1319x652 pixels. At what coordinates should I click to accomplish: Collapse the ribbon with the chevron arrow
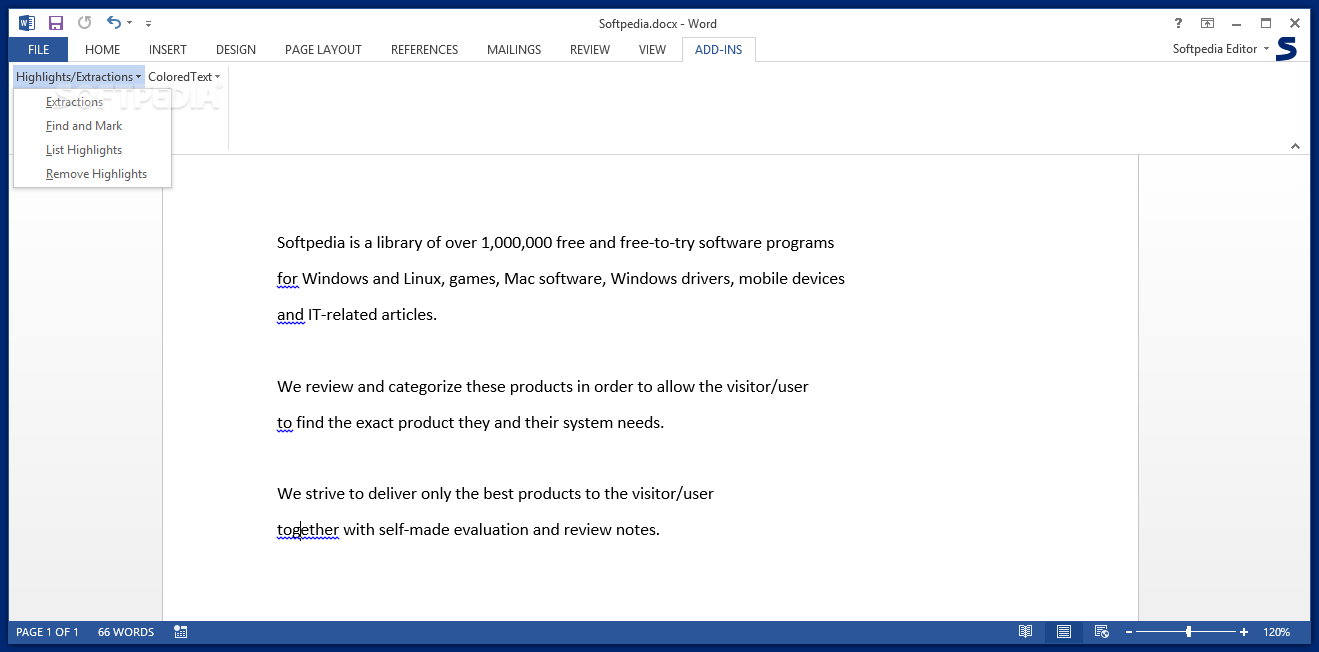click(x=1295, y=146)
